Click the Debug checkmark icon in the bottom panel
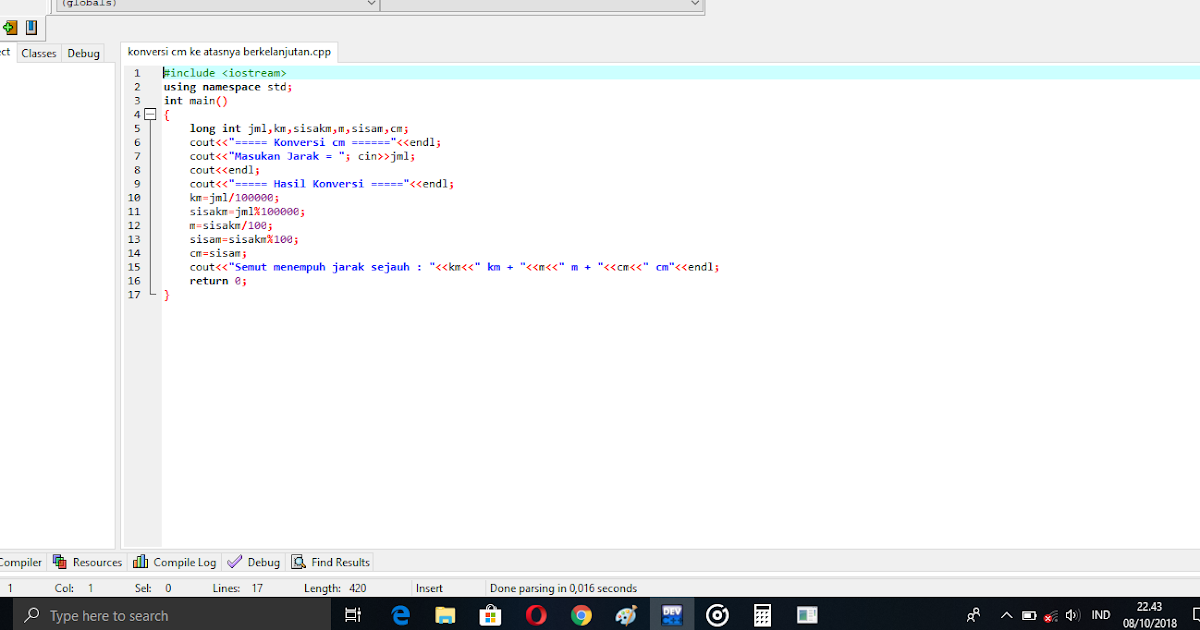Image resolution: width=1200 pixels, height=630 pixels. [x=231, y=561]
